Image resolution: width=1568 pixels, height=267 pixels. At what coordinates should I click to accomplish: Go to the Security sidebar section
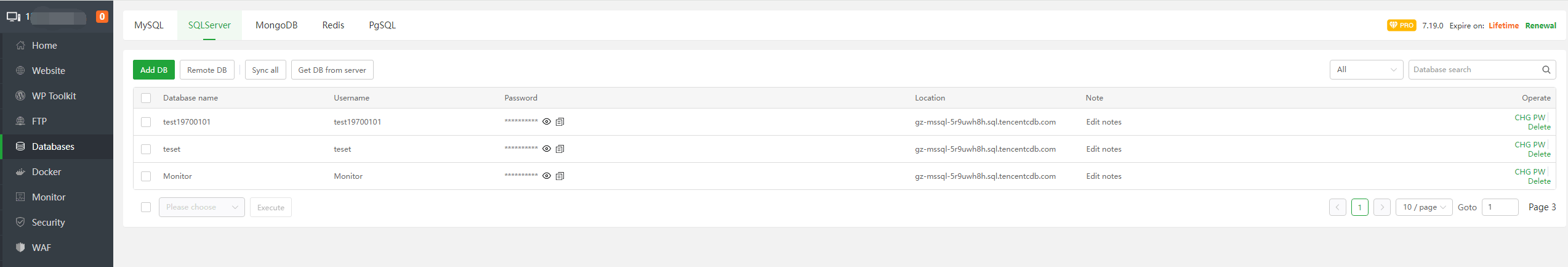point(48,223)
